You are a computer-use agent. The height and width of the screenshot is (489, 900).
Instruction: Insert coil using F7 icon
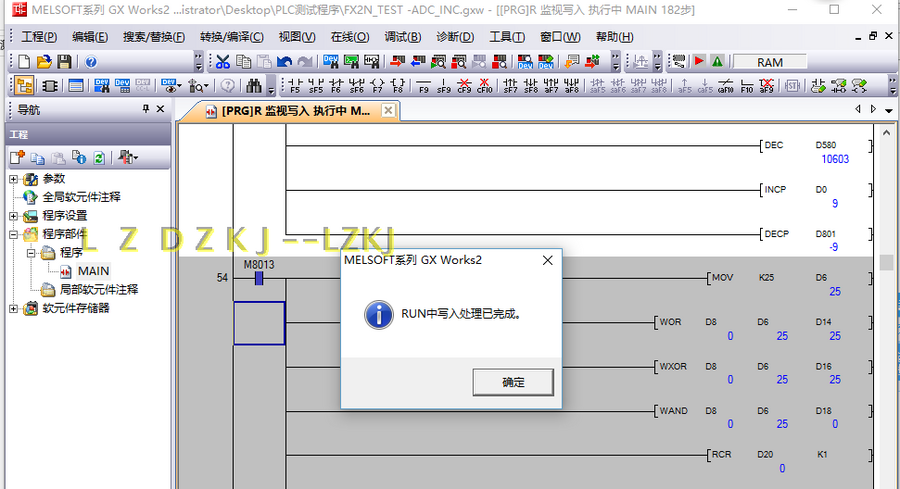click(x=377, y=86)
